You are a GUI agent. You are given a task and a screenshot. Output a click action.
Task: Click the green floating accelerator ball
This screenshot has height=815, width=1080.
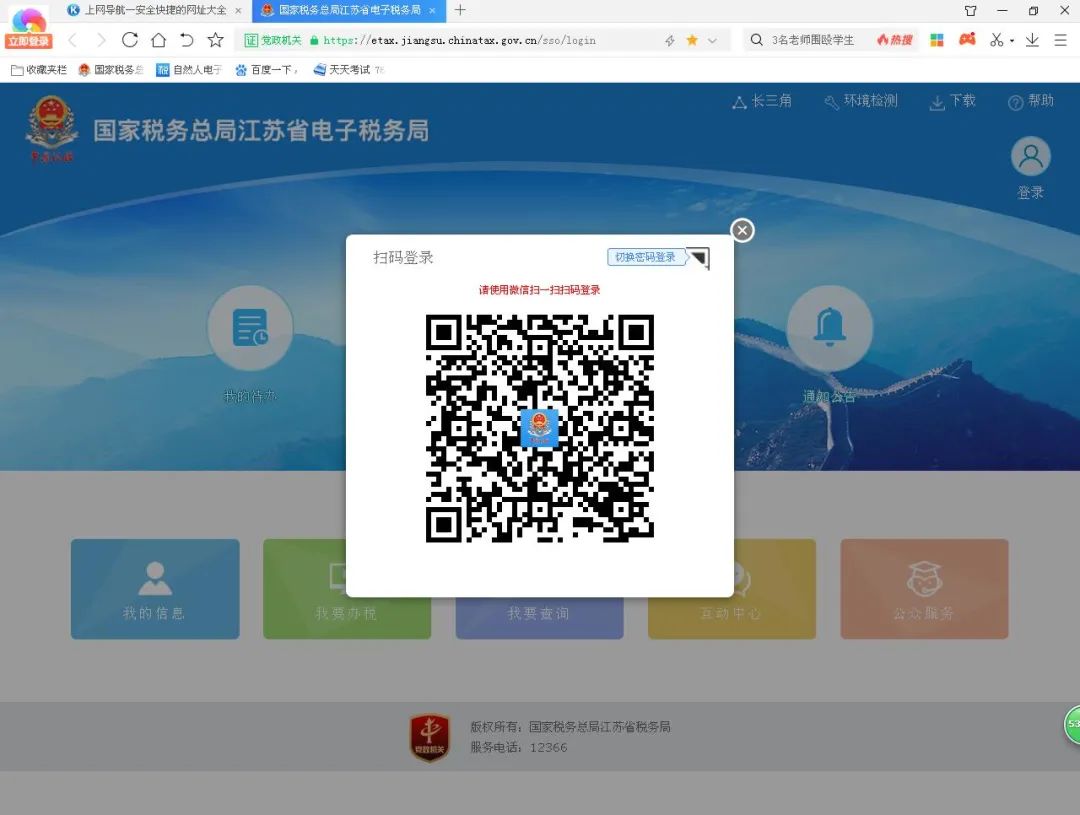(x=1072, y=725)
